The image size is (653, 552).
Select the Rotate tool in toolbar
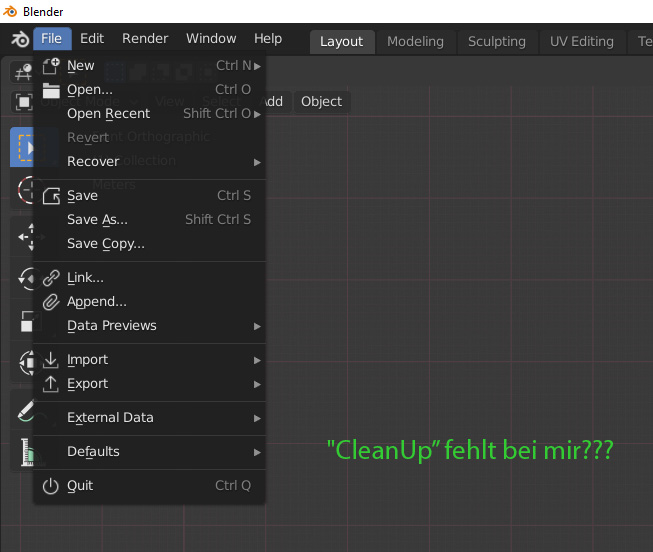click(26, 278)
